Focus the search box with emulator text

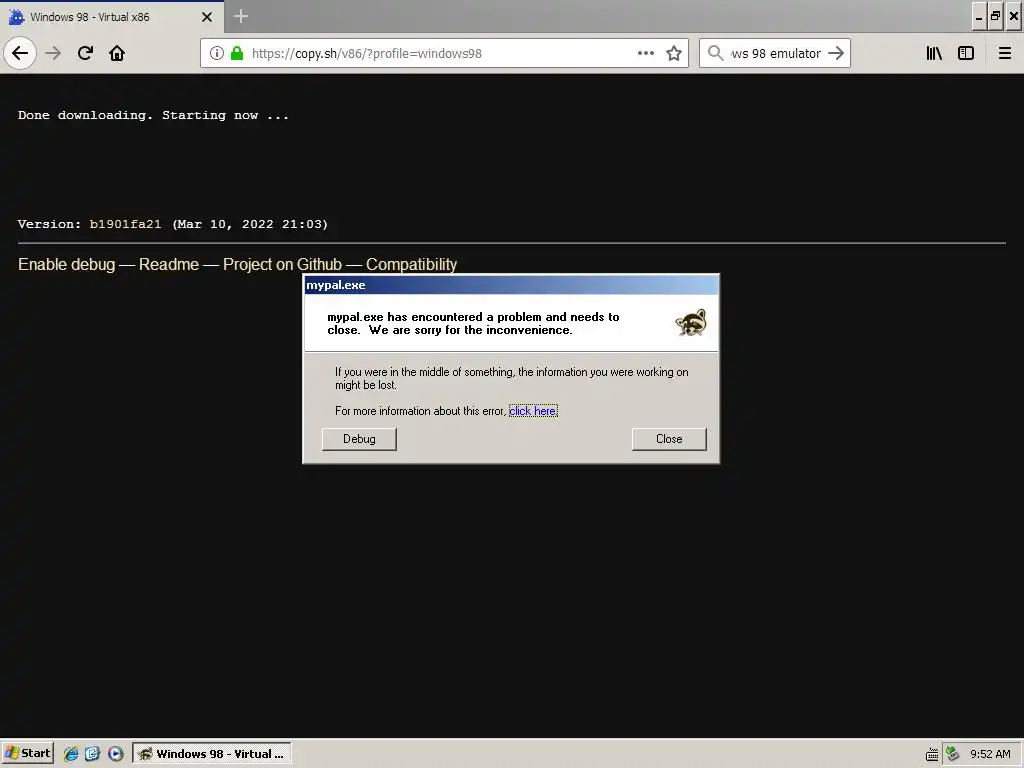tap(775, 53)
